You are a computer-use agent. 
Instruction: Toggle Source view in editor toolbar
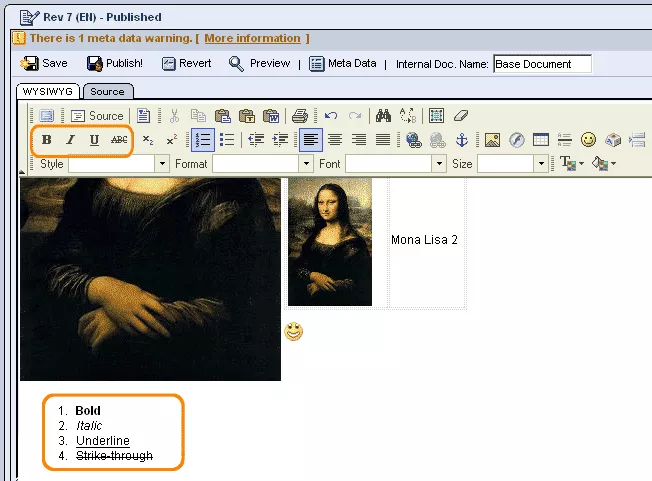(x=98, y=116)
